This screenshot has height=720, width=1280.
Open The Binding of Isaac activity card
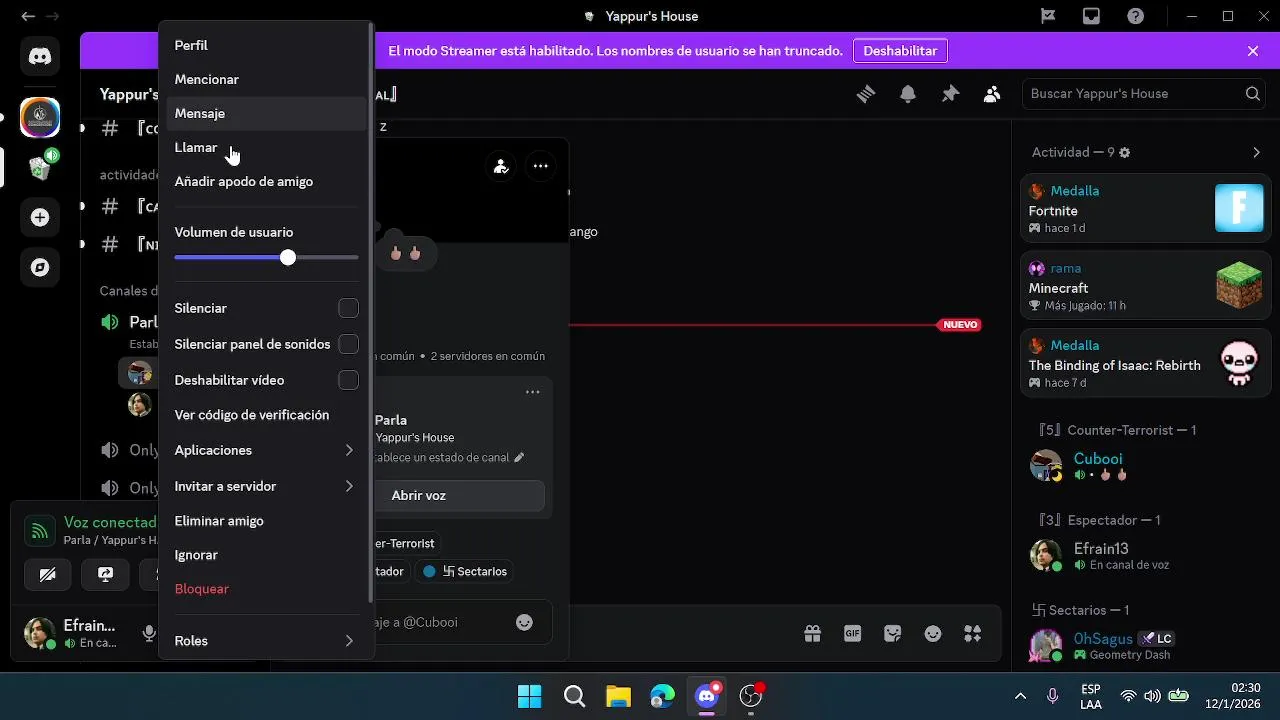coord(1145,364)
